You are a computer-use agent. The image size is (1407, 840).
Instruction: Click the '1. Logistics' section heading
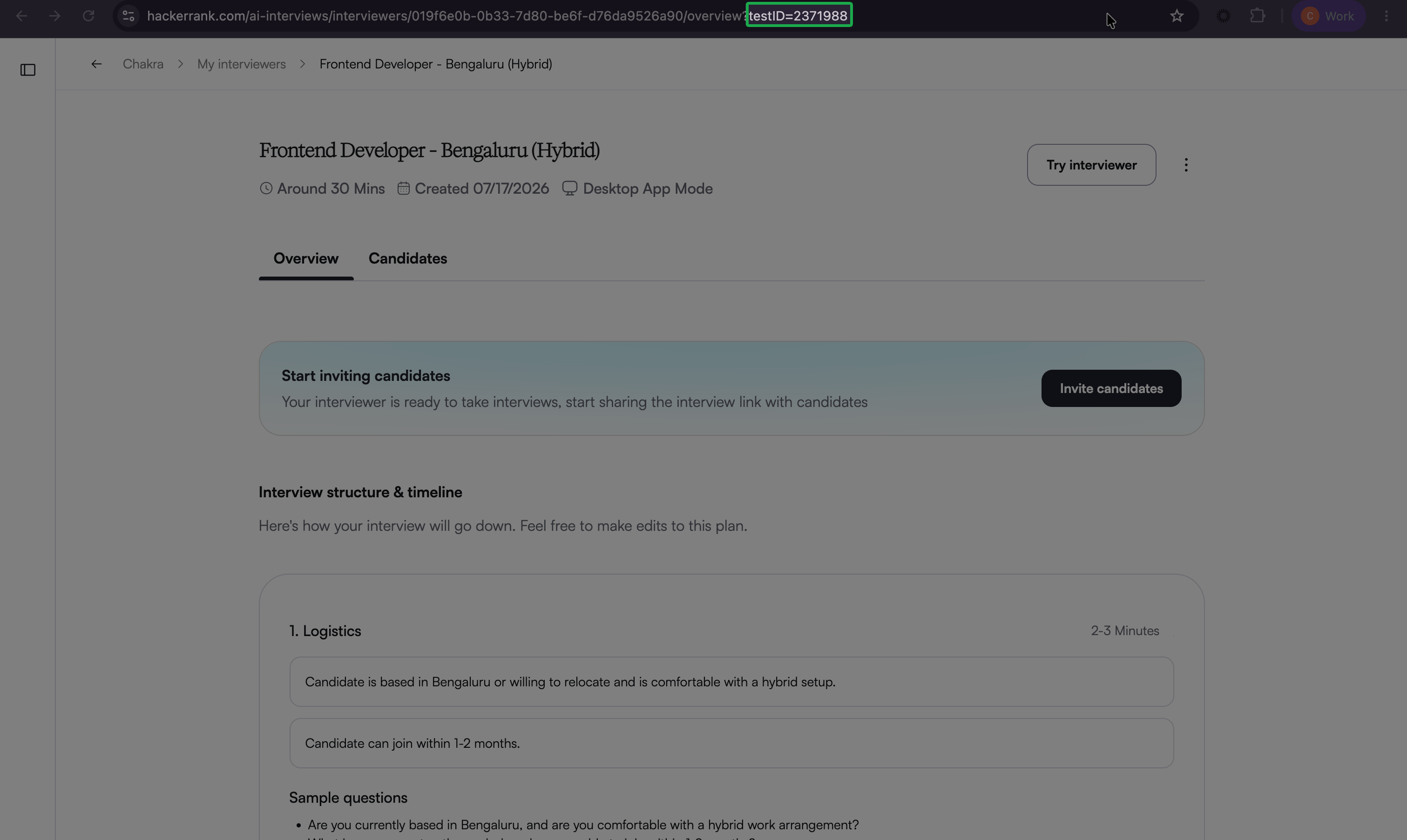tap(325, 630)
